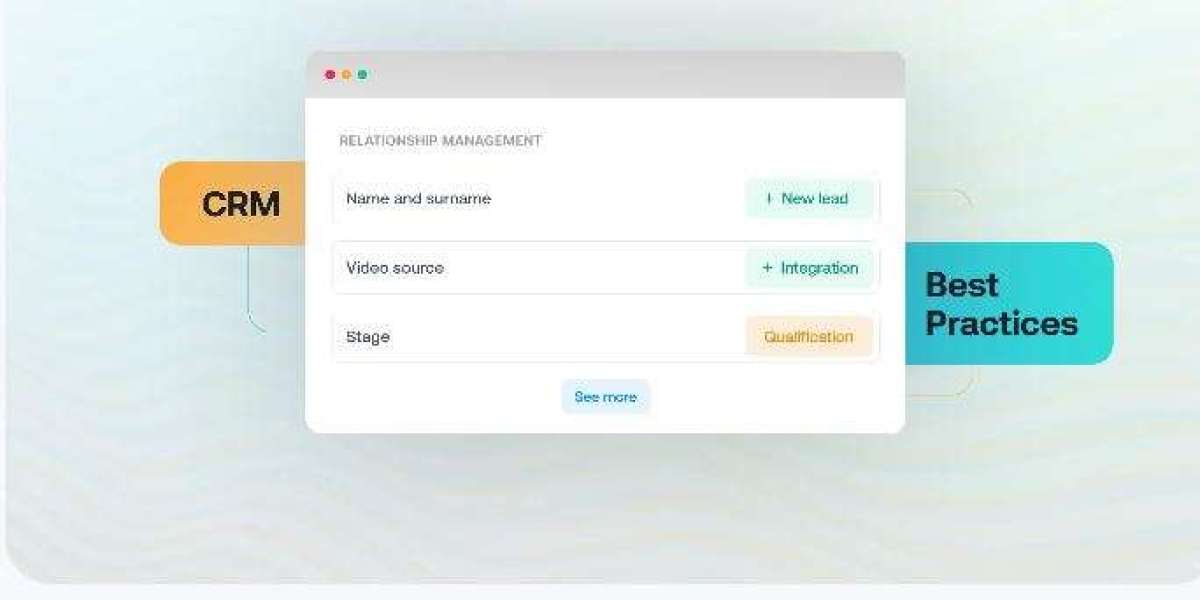
Task: Select the Integration tag
Action: (x=809, y=268)
